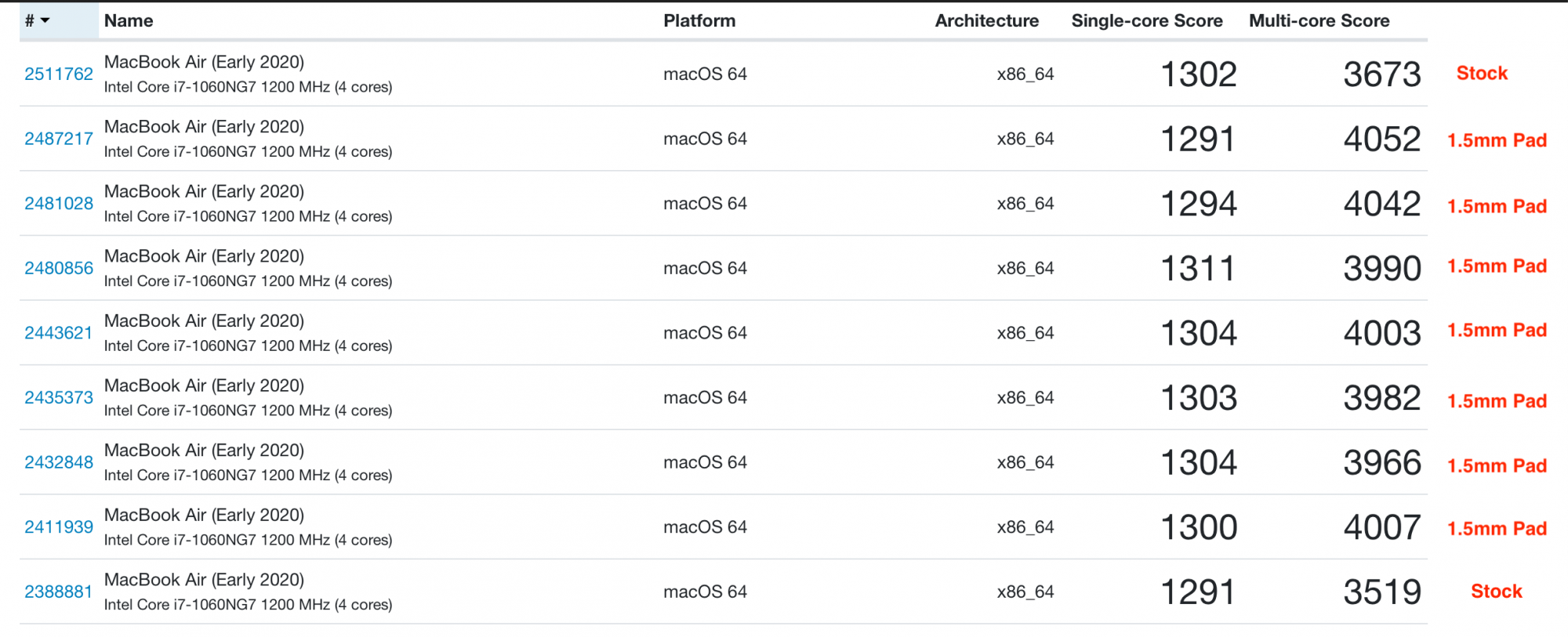Open result link 2443621
Image resolution: width=1568 pixels, height=637 pixels.
coord(59,333)
